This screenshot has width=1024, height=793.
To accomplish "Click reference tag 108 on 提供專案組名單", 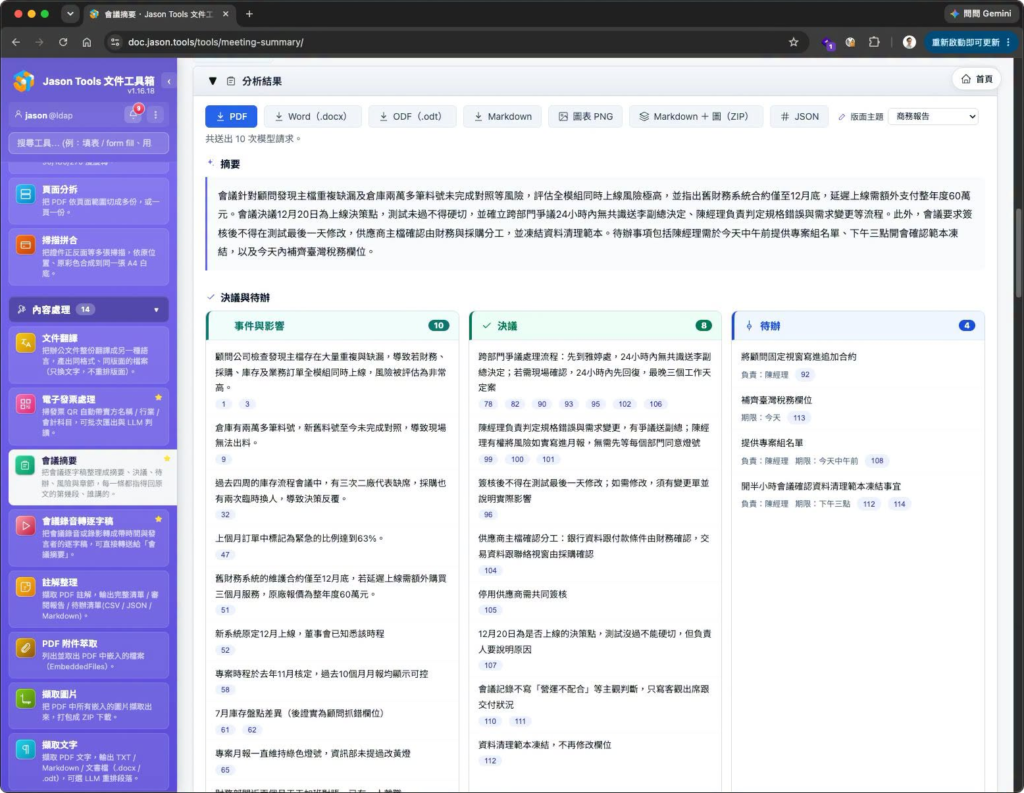I will [x=876, y=461].
